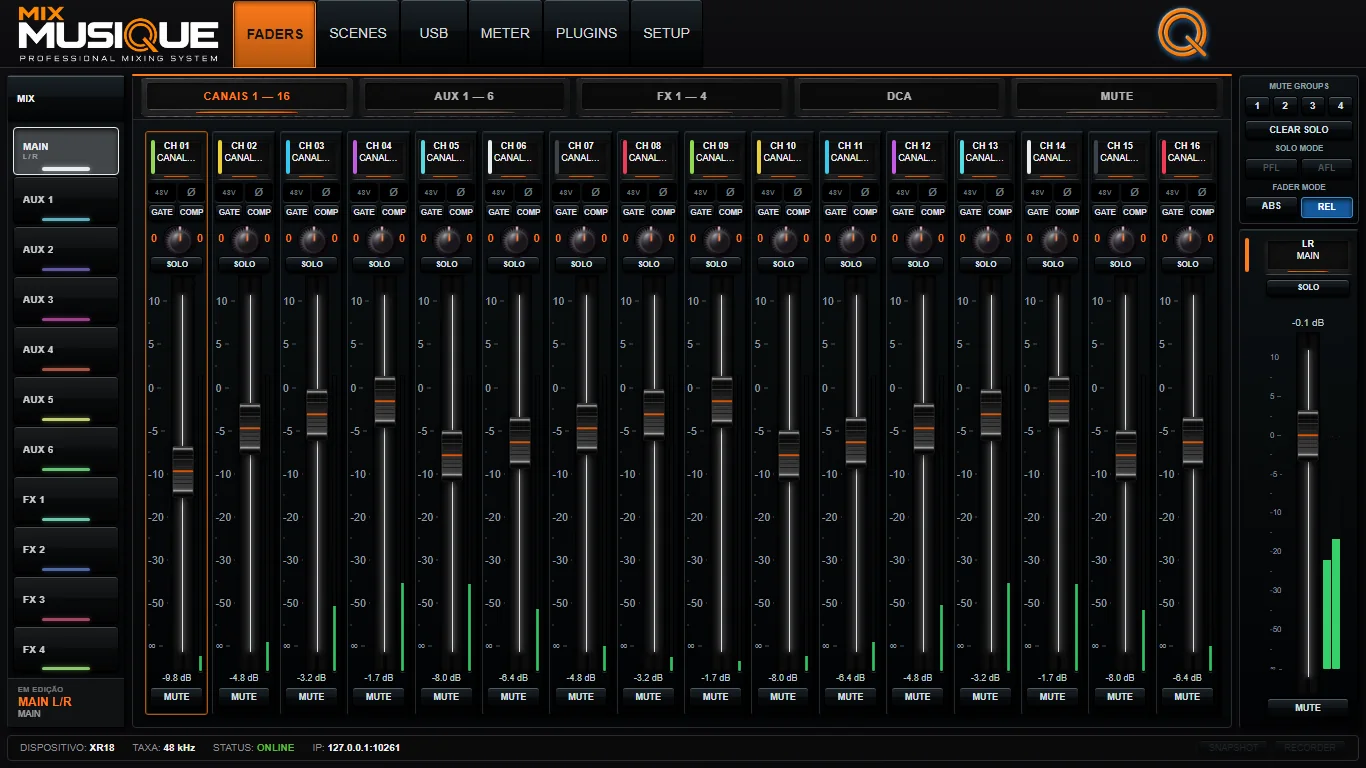The image size is (1366, 768).
Task: Activate mute group 4
Action: point(1340,105)
